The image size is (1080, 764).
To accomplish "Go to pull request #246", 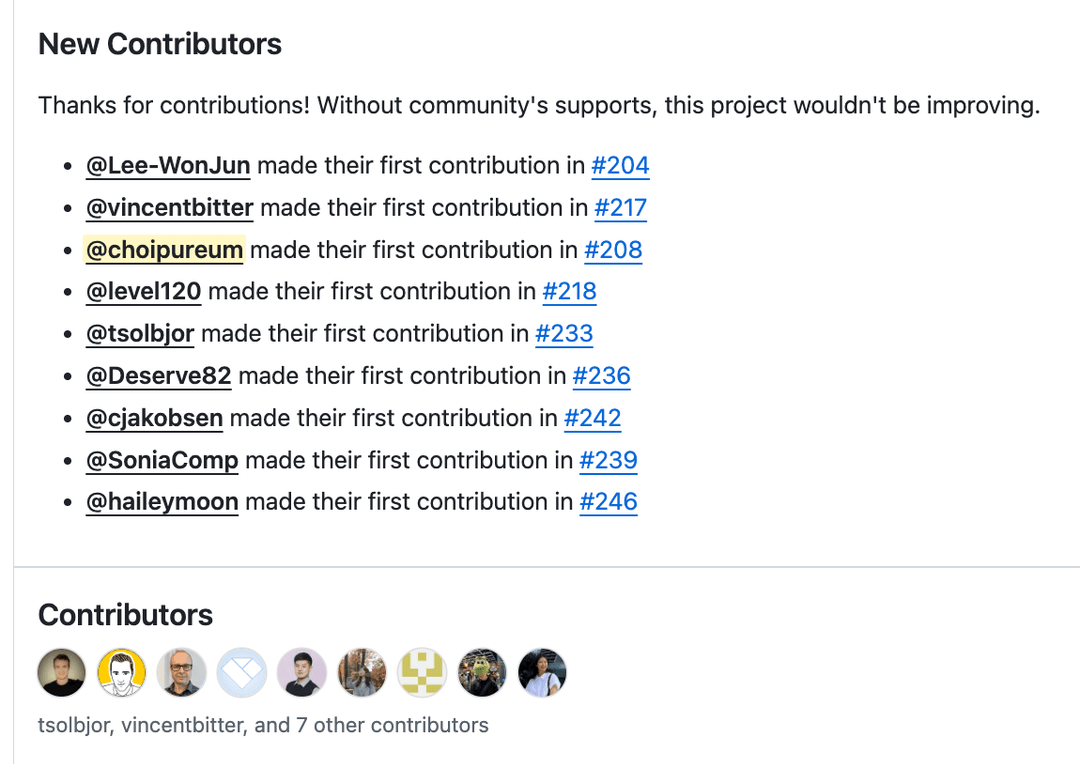I will [608, 502].
